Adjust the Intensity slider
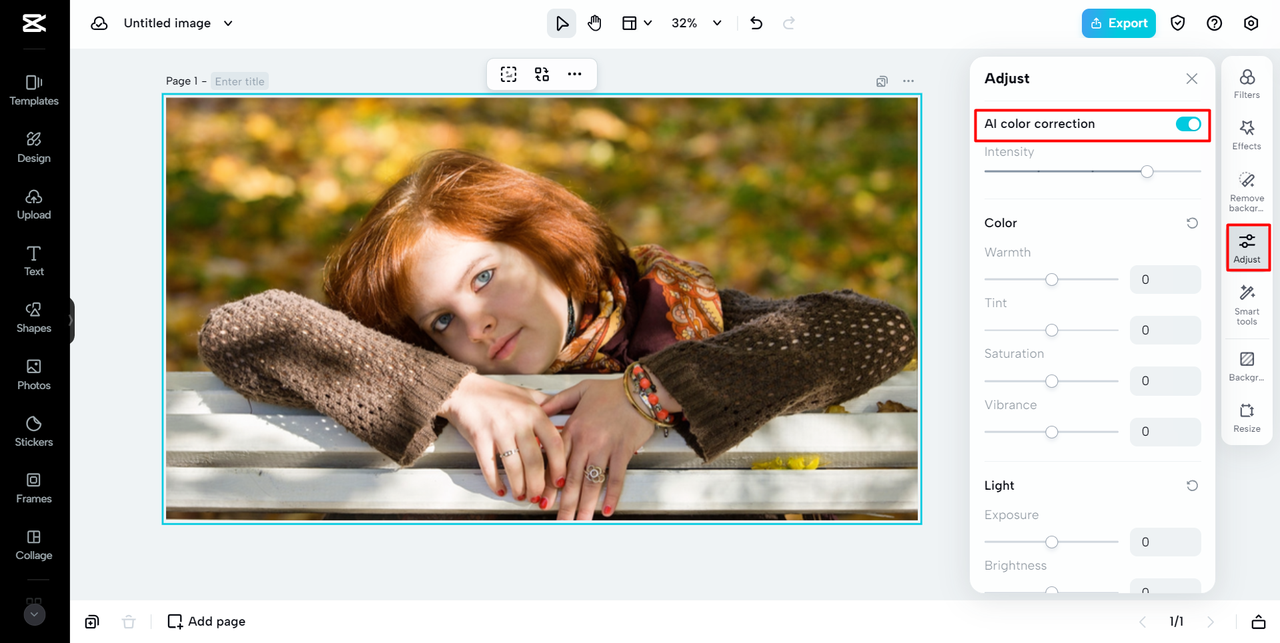 click(1093, 172)
